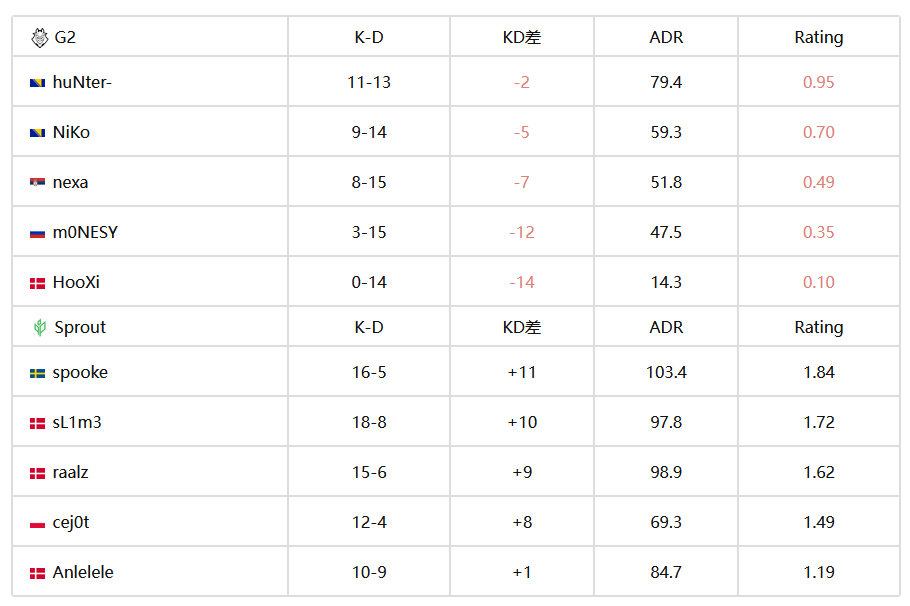Viewport: 910px width, 606px height.
Task: Click the Rating column header for G2
Action: pyautogui.click(x=818, y=37)
